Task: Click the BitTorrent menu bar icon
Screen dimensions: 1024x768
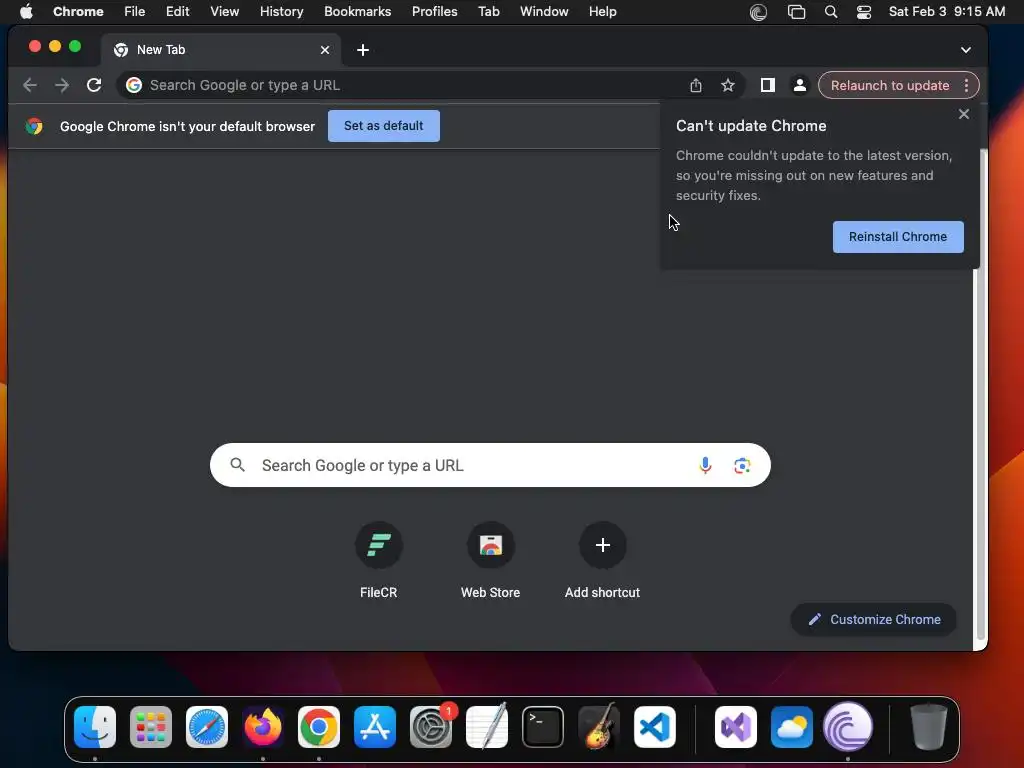Action: [758, 12]
